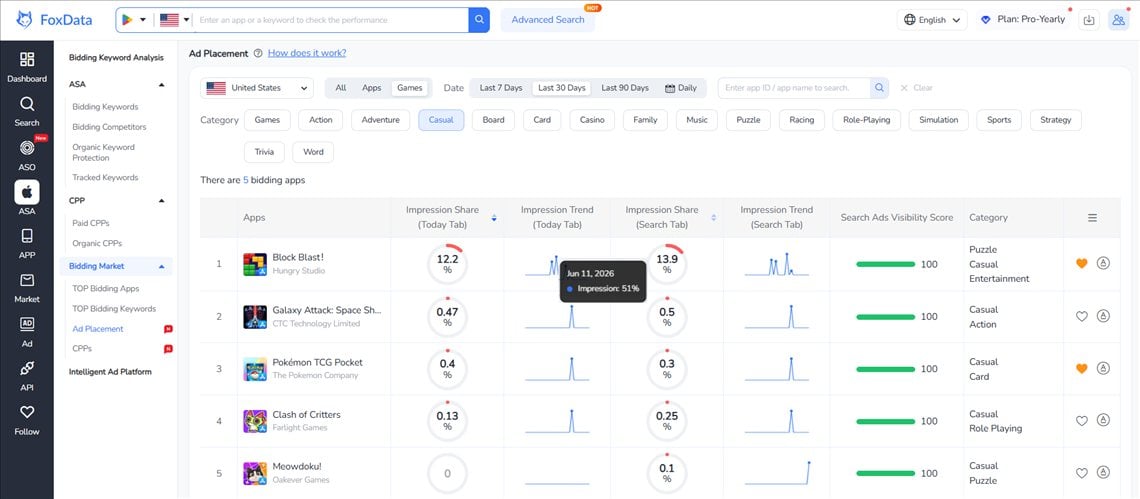This screenshot has width=1140, height=499.
Task: Open the user account icon
Action: point(1118,20)
